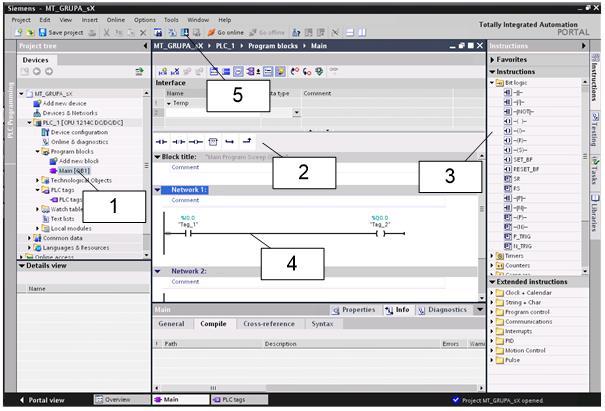Click the Go offline button
The image size is (605, 411).
[267, 32]
